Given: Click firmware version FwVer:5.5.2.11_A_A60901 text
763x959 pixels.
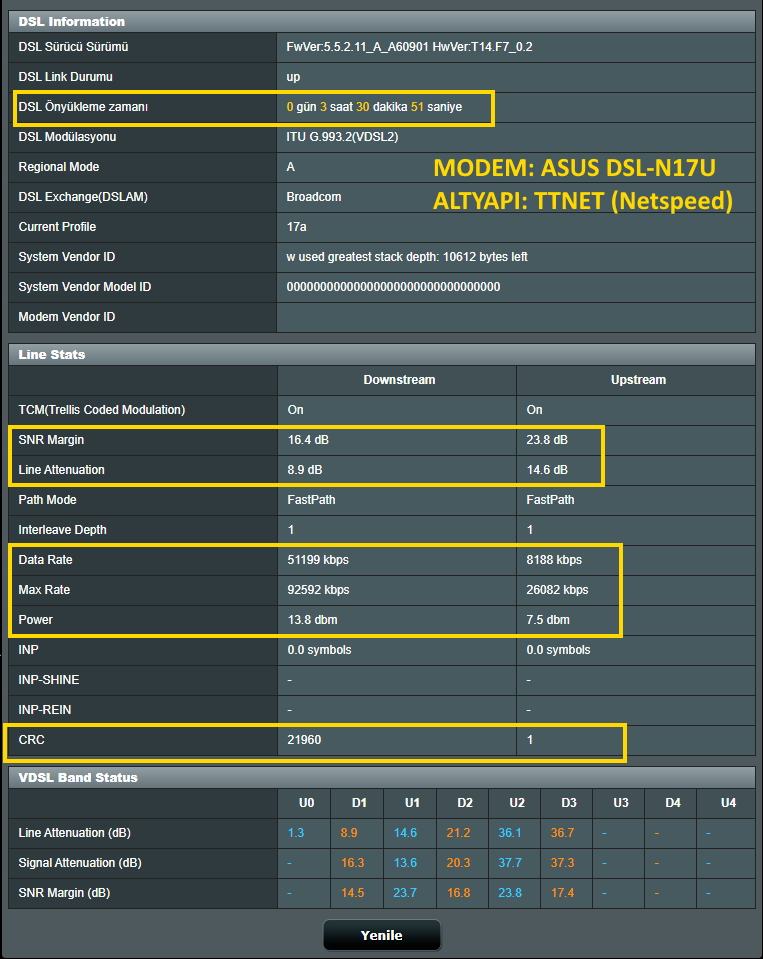Looking at the screenshot, I should pos(358,47).
